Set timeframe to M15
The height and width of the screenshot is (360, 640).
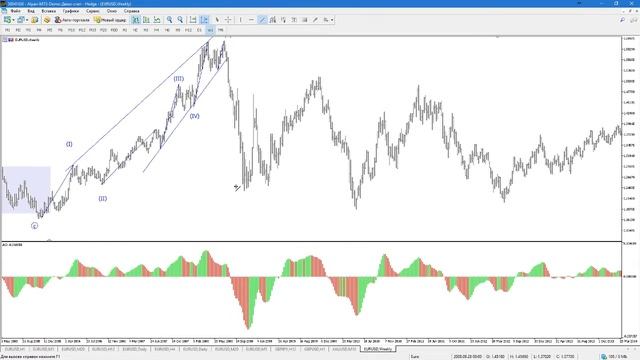(92, 30)
